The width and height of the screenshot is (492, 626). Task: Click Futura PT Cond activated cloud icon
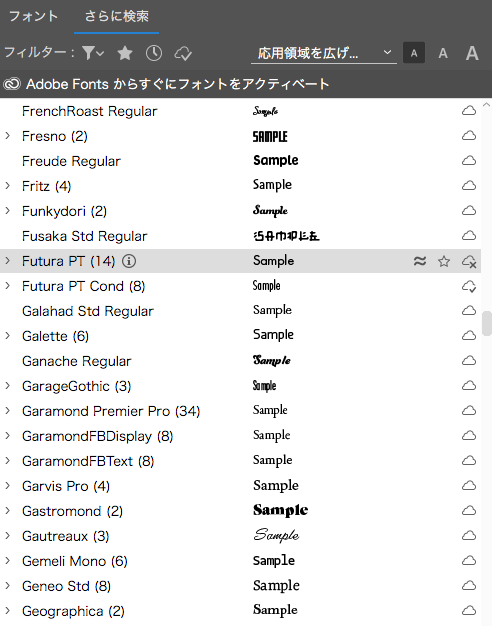[x=469, y=286]
